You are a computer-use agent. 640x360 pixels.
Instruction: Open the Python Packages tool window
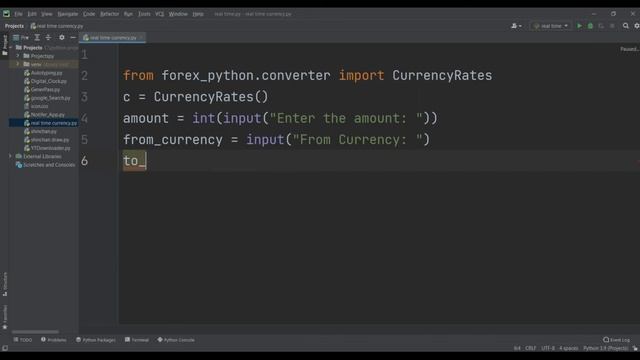(96, 340)
